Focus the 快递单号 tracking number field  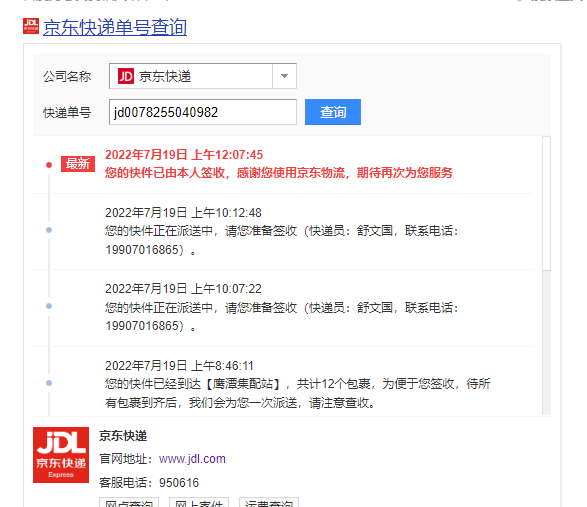coord(203,112)
